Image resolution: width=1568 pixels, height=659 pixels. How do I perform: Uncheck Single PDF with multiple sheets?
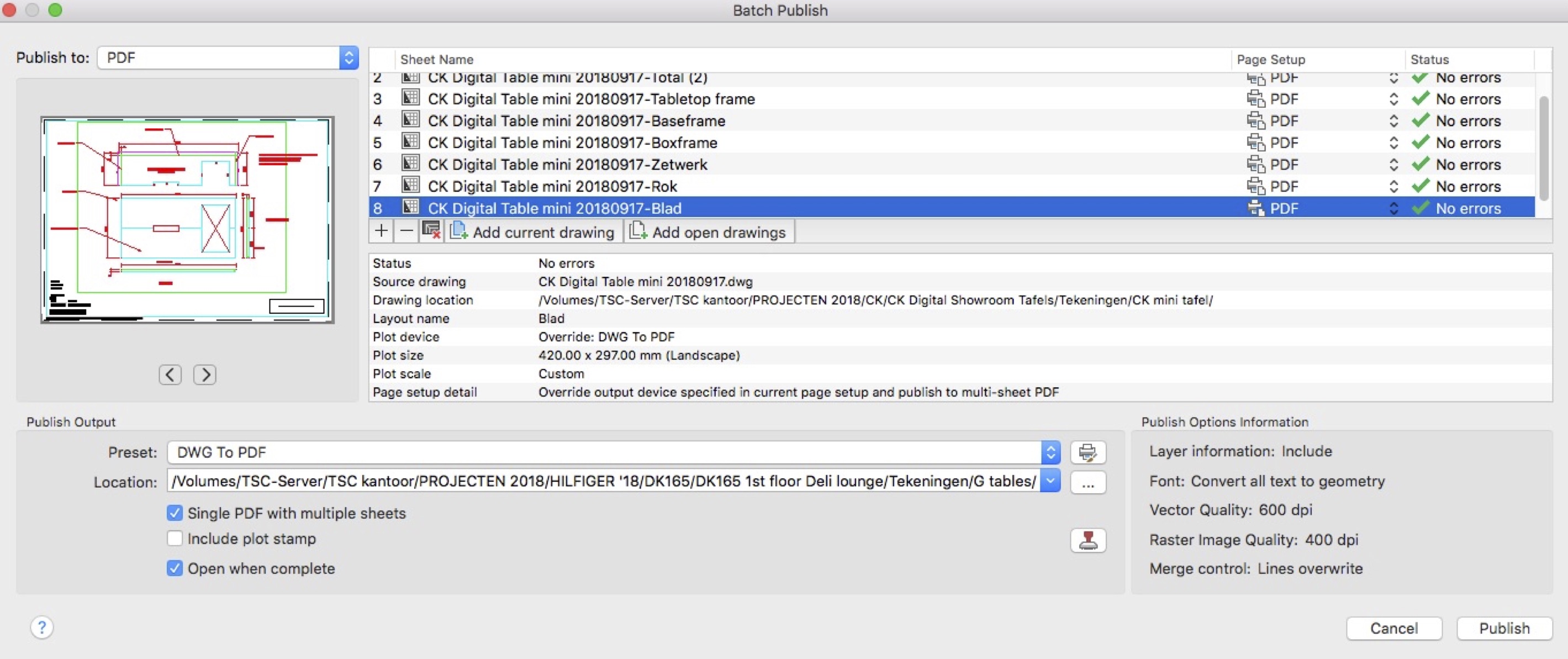click(x=175, y=513)
